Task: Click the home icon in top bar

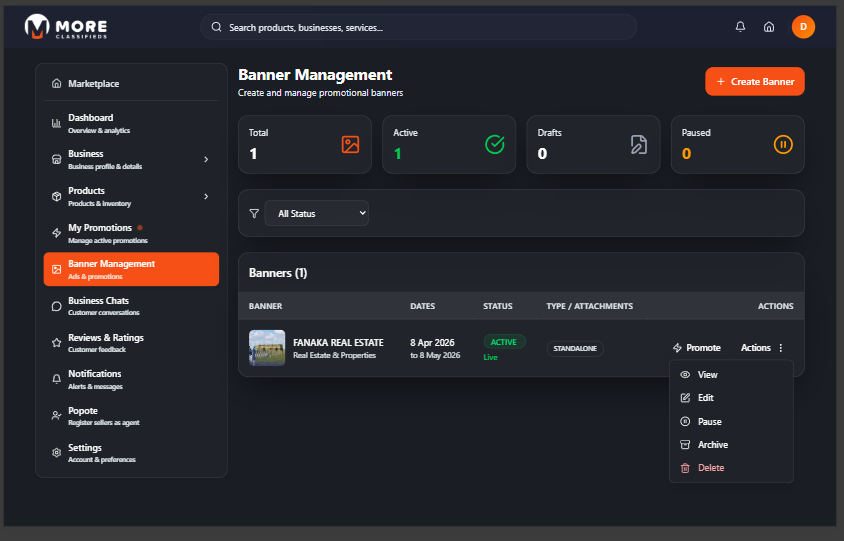Action: [x=769, y=27]
